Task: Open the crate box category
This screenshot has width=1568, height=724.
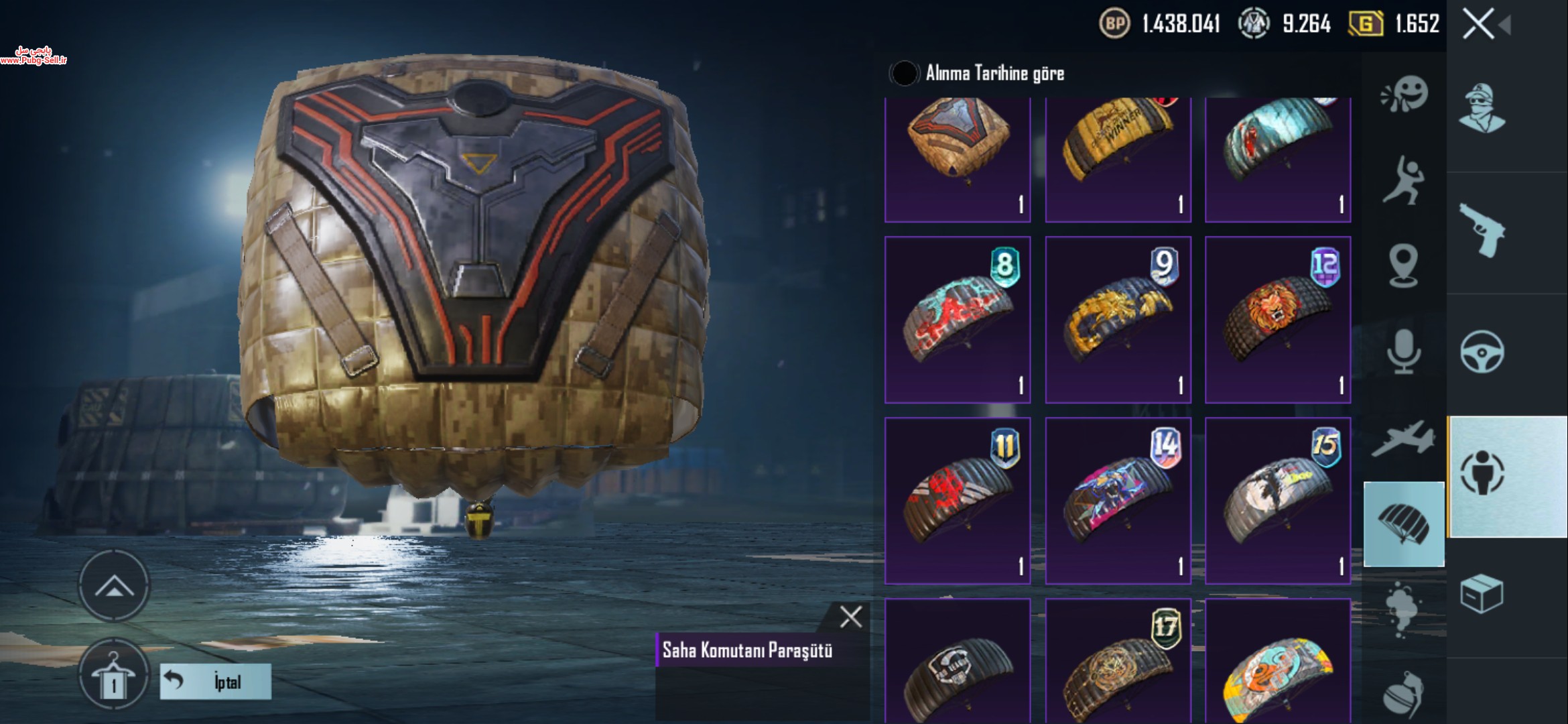Action: (x=1482, y=593)
